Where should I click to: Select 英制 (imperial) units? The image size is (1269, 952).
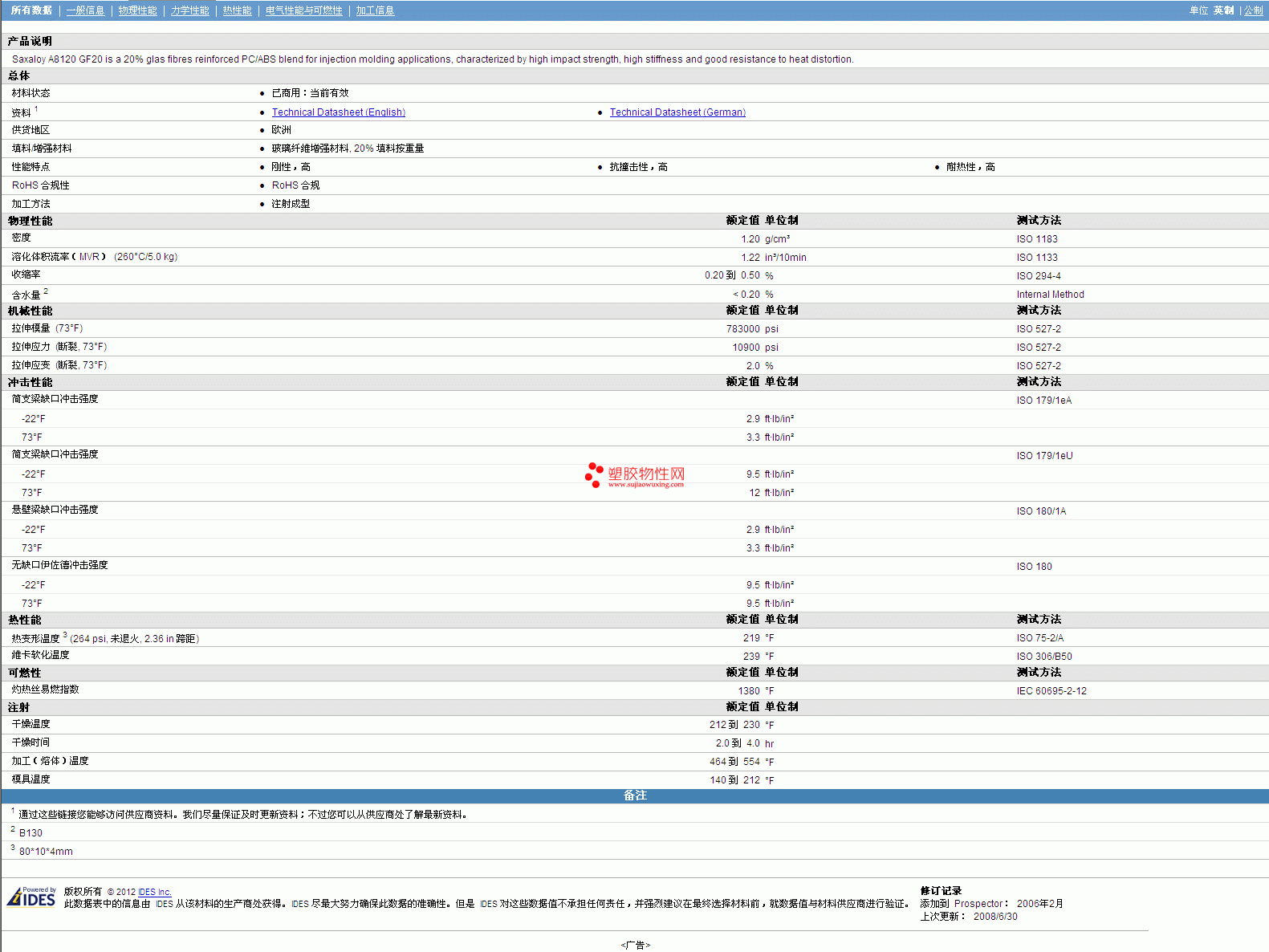point(1223,10)
